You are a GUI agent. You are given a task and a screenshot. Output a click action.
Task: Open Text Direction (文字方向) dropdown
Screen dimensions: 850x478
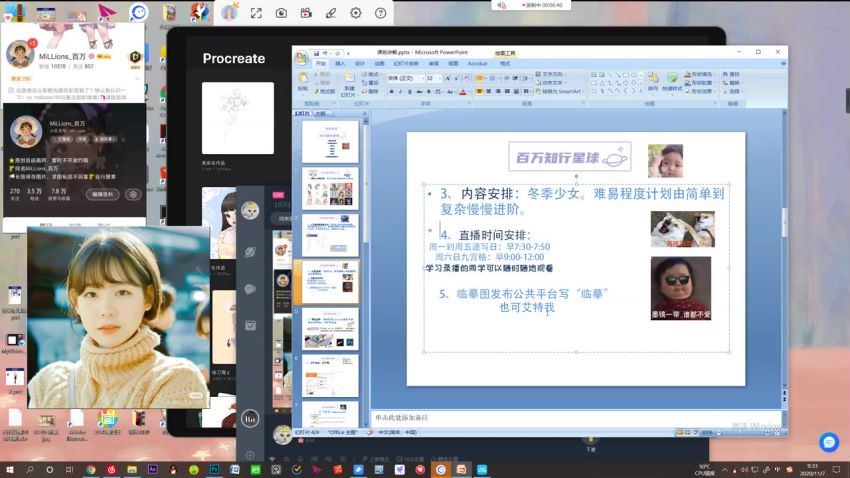point(549,74)
